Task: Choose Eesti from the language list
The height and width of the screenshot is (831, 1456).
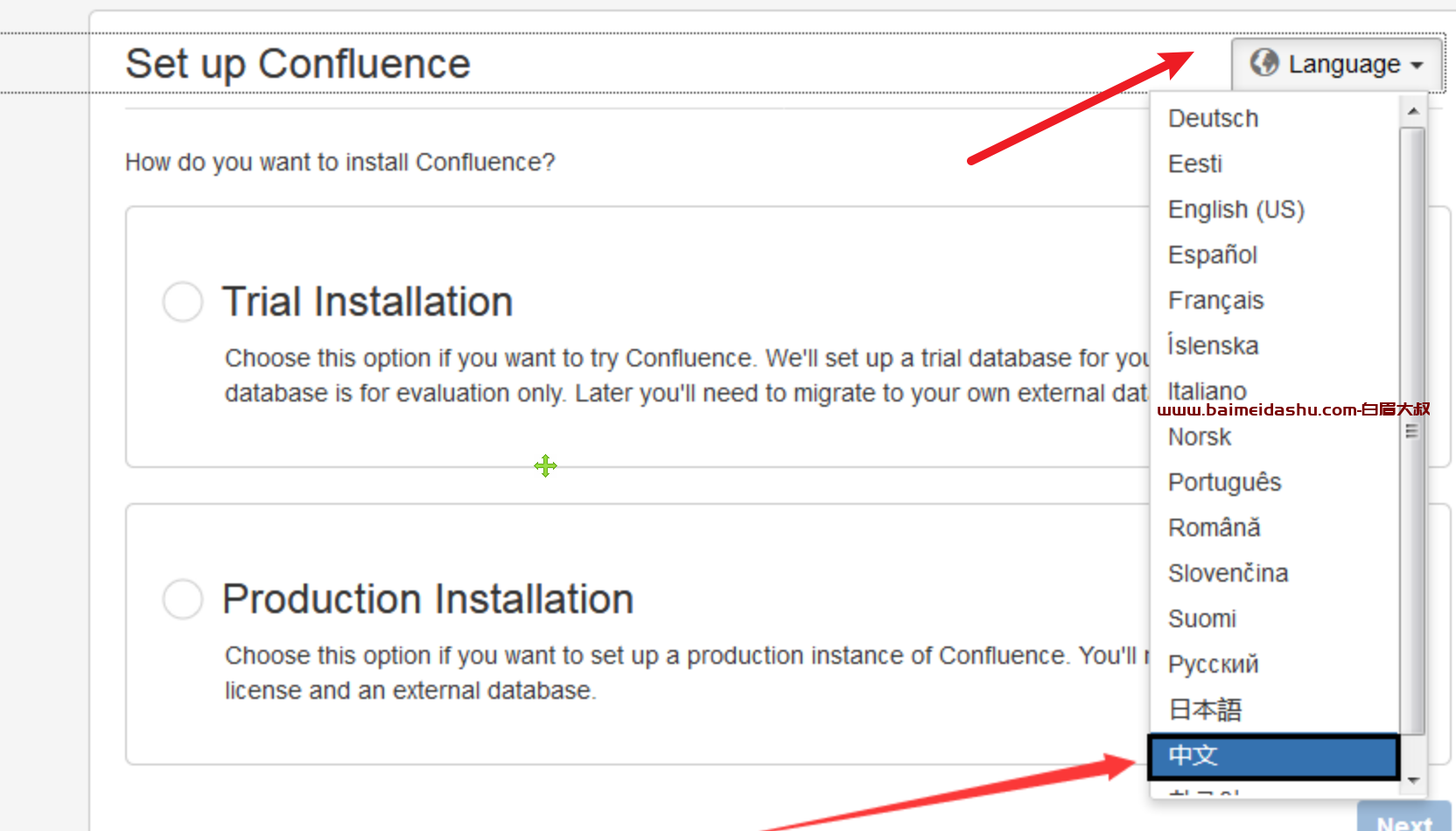Action: [x=1275, y=164]
